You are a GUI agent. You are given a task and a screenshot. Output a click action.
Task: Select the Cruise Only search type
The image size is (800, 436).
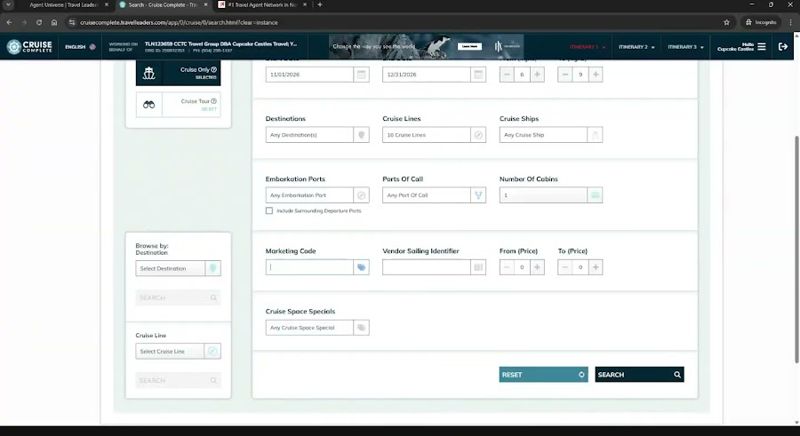[x=178, y=73]
